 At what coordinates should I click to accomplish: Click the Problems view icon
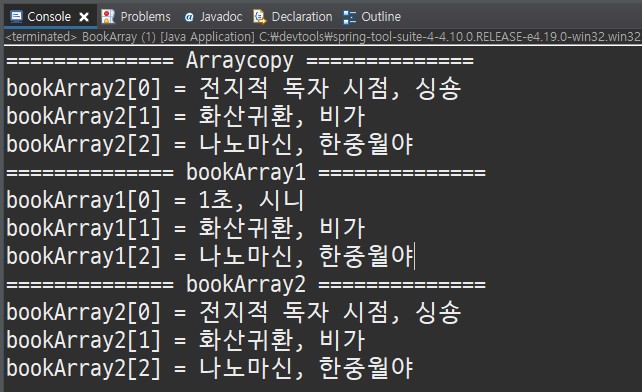coord(108,16)
